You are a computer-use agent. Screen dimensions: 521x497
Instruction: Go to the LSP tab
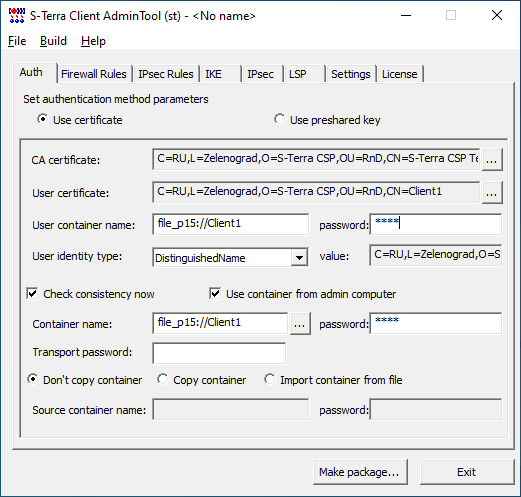[304, 74]
